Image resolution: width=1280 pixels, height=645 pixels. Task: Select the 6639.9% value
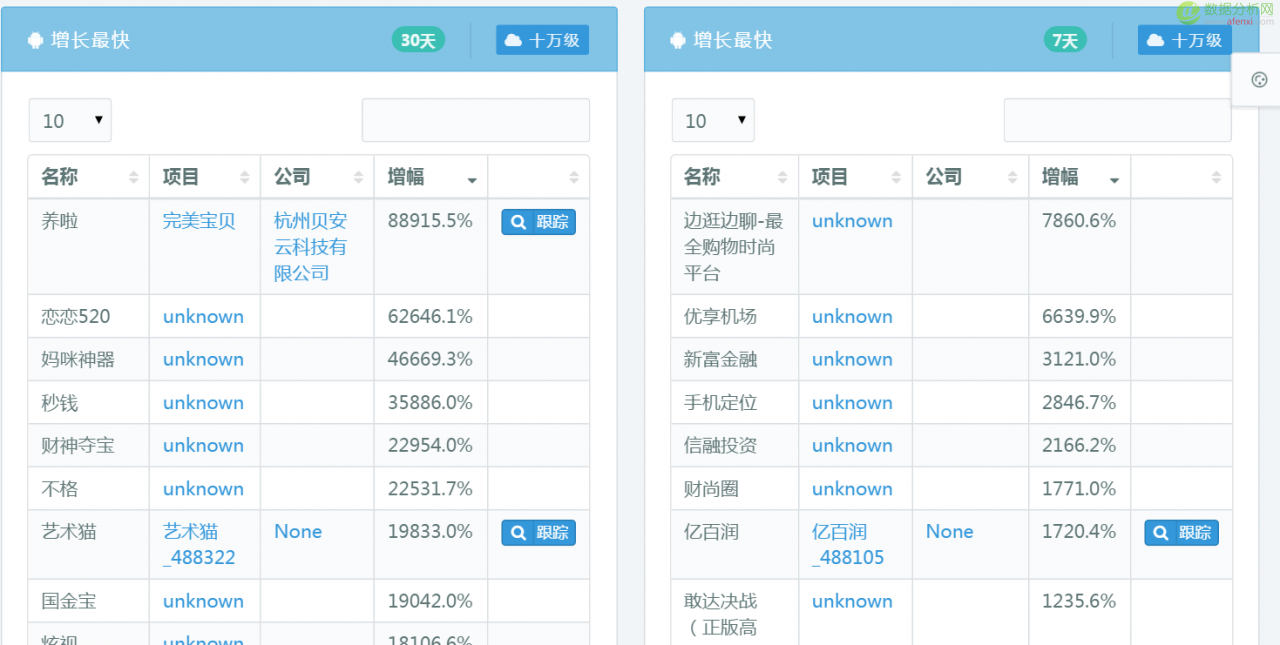pos(1079,317)
